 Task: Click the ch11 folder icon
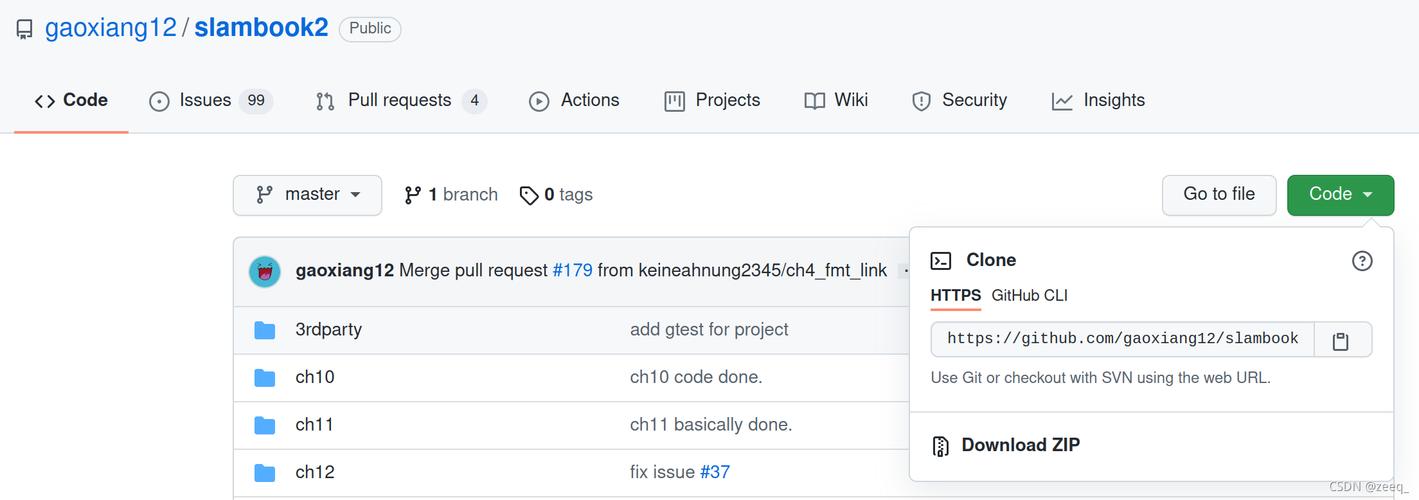pyautogui.click(x=265, y=425)
